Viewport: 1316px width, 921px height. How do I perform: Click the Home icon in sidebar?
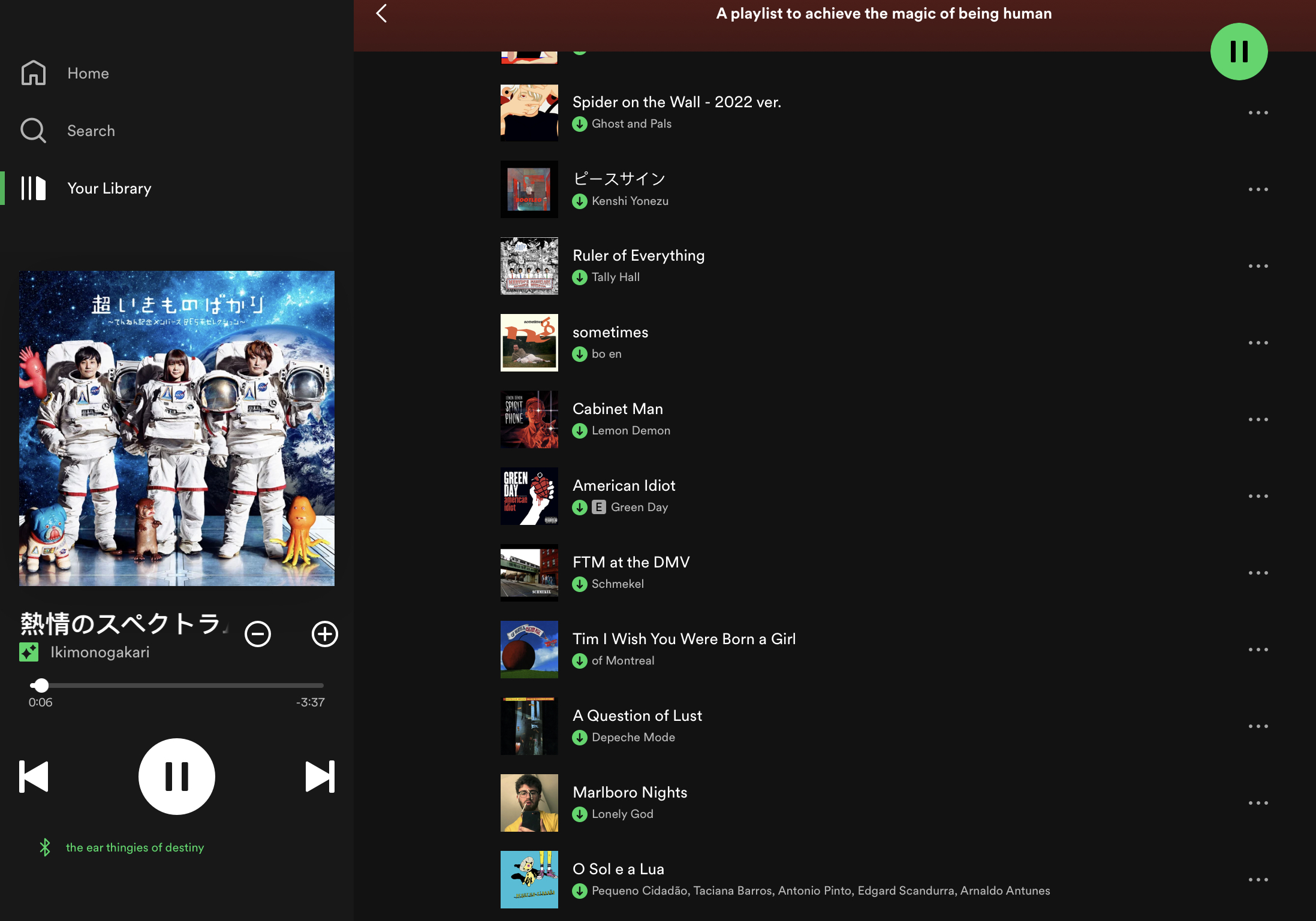click(34, 73)
